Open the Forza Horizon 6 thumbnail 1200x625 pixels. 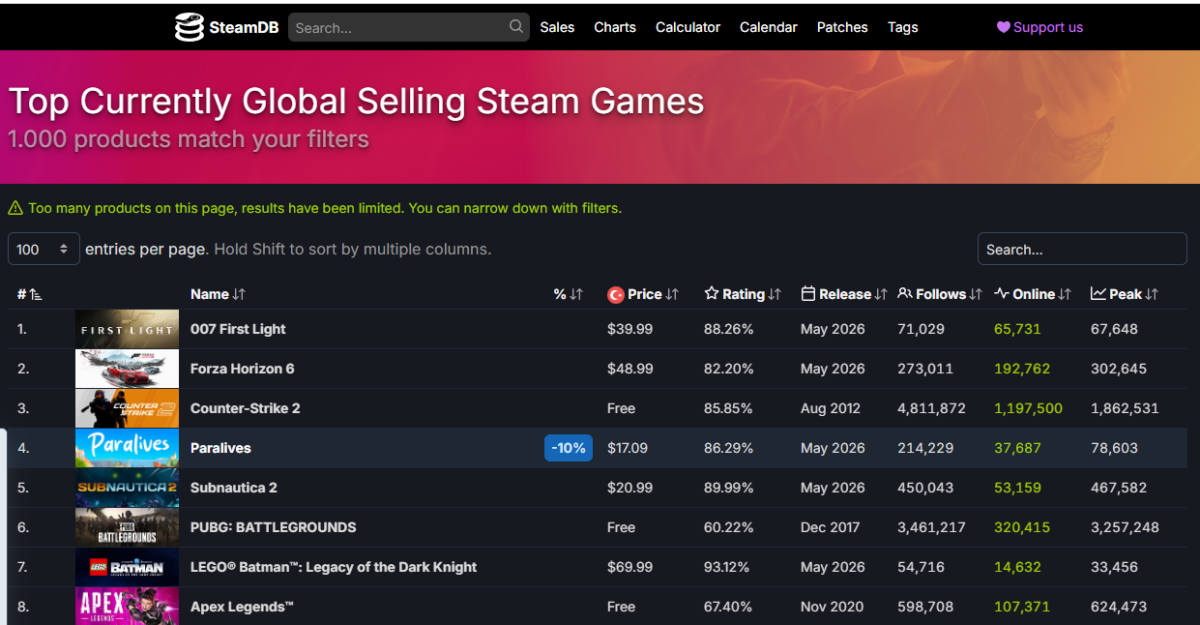127,369
